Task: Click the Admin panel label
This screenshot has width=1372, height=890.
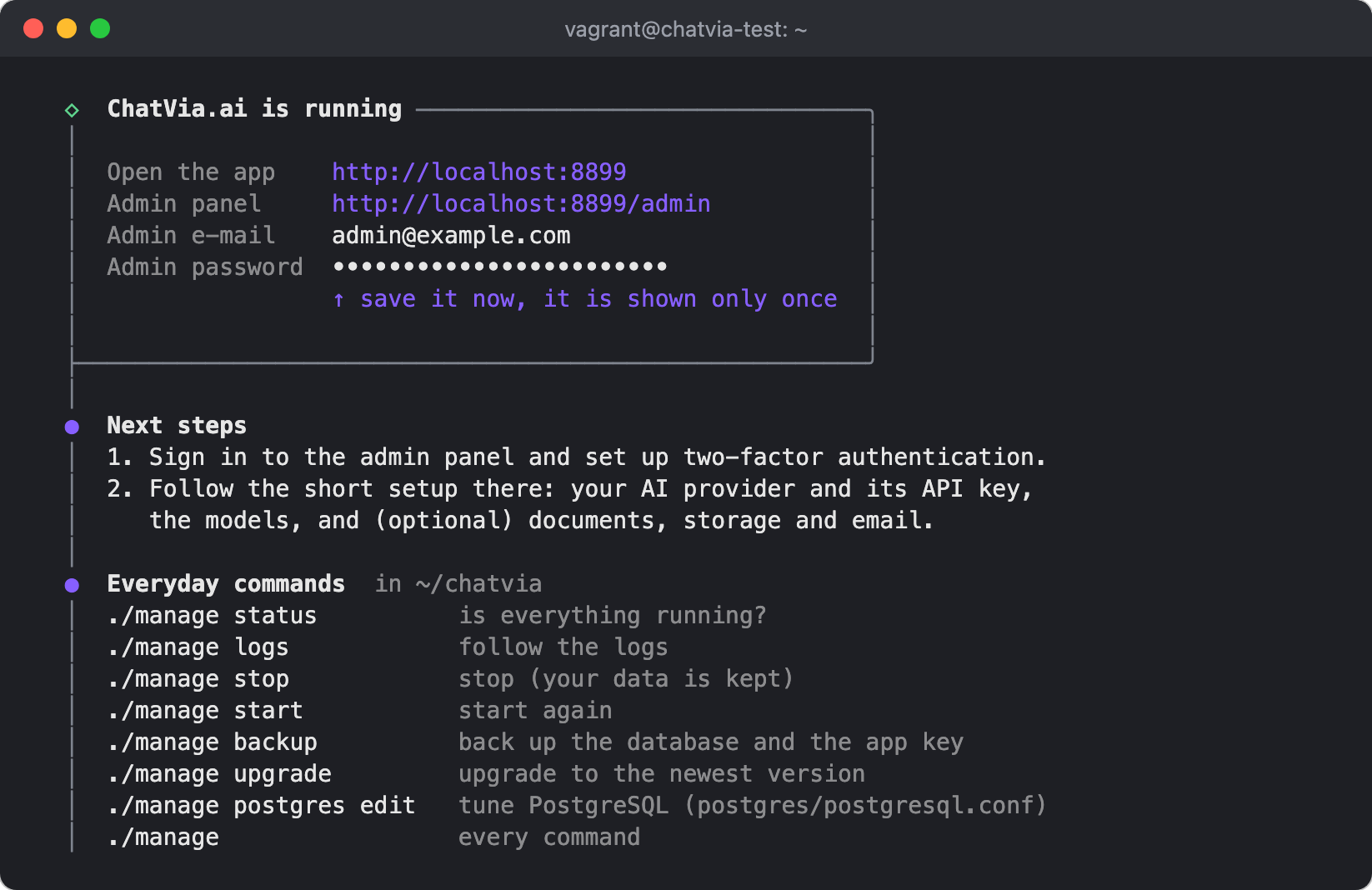Action: pyautogui.click(x=184, y=203)
